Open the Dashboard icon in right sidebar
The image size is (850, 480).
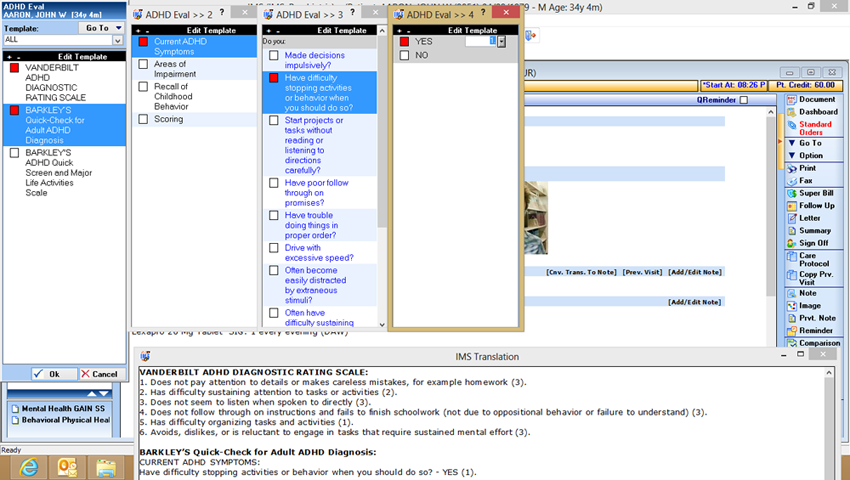coord(791,112)
